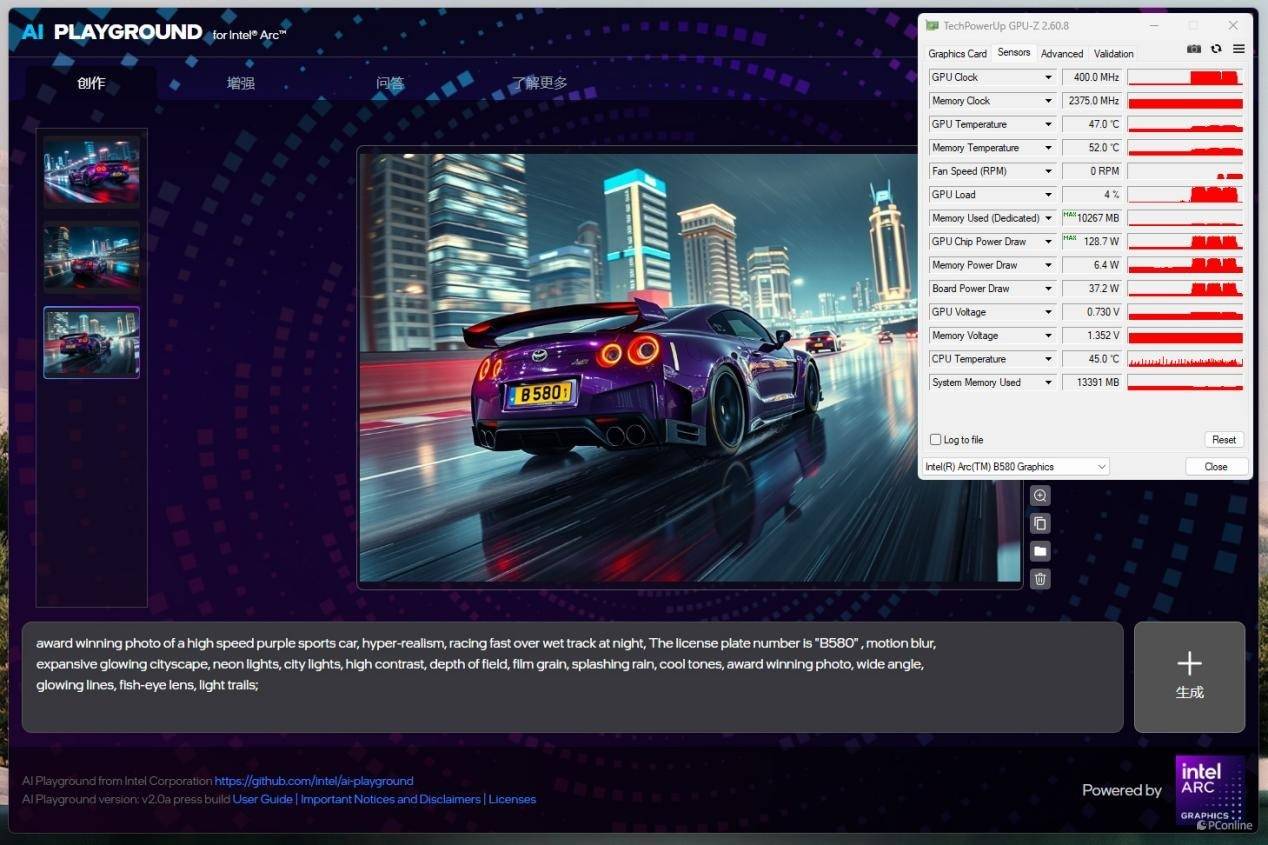Viewport: 1268px width, 845px height.
Task: Delete the generated image with the trash icon
Action: pos(1040,579)
